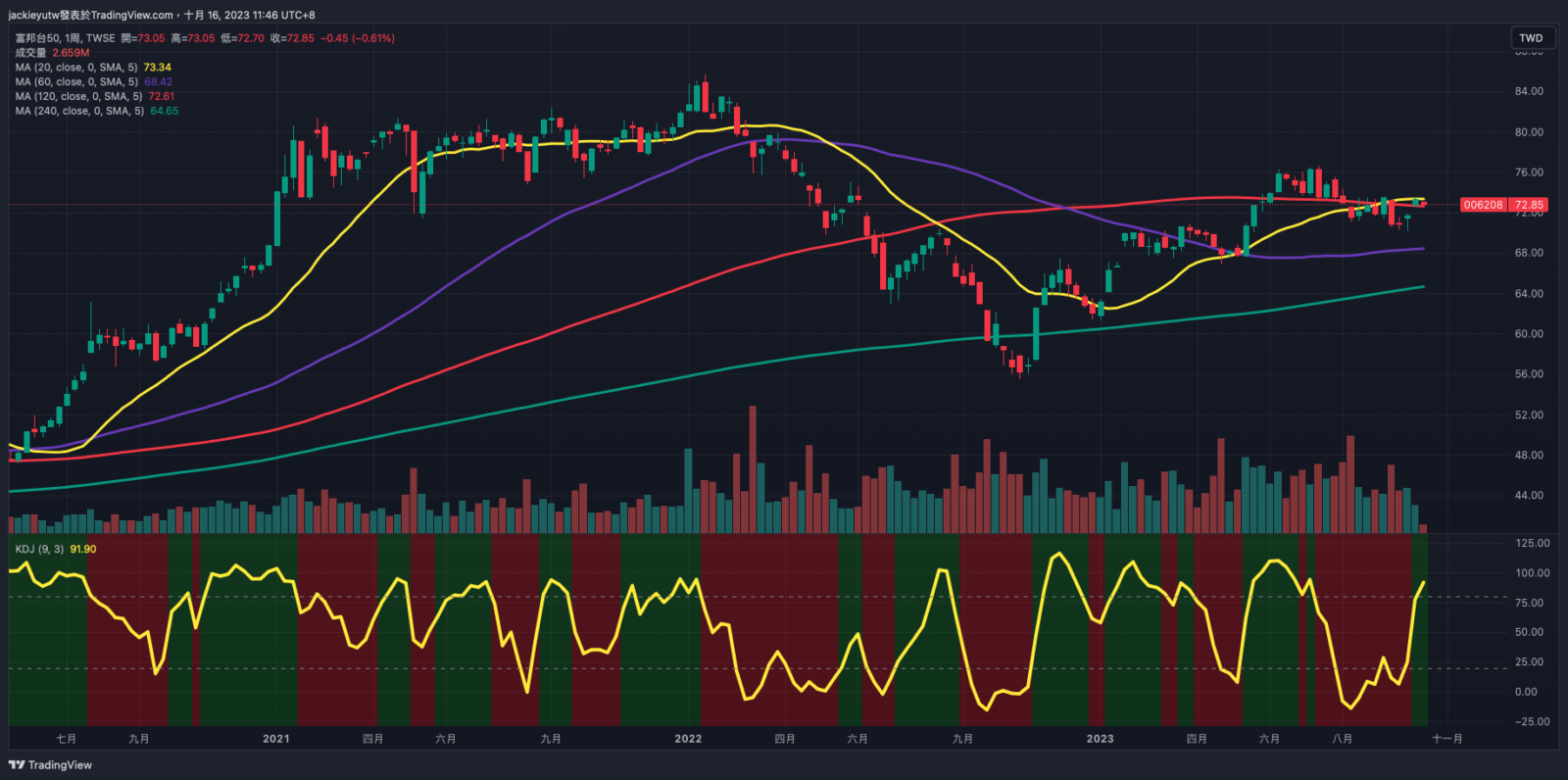Click the yellow KDJ value 91.90
1568x780 pixels.
tap(83, 550)
